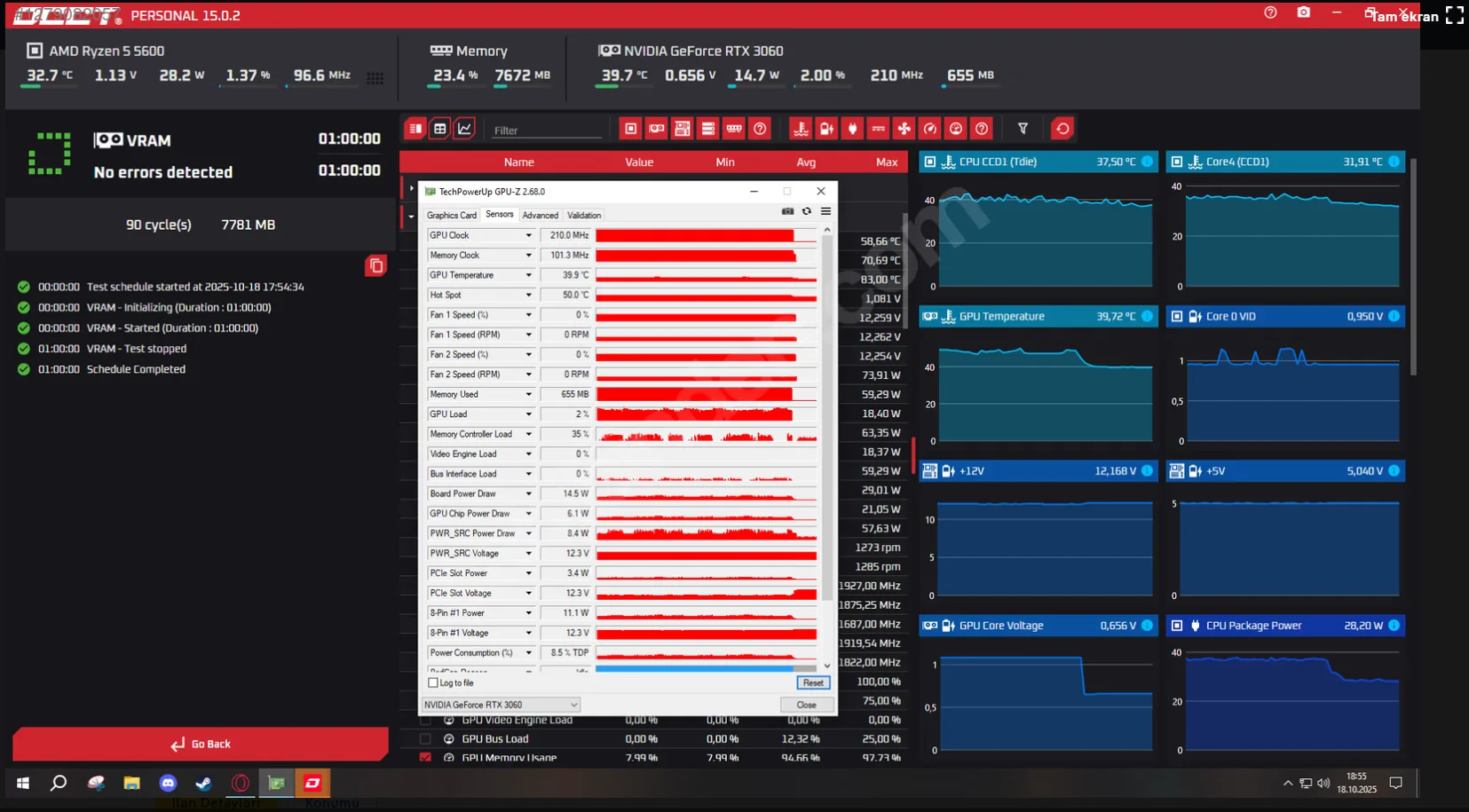1469x812 pixels.
Task: Open the PCIe Slot Voltage sensor dropdown
Action: point(528,593)
